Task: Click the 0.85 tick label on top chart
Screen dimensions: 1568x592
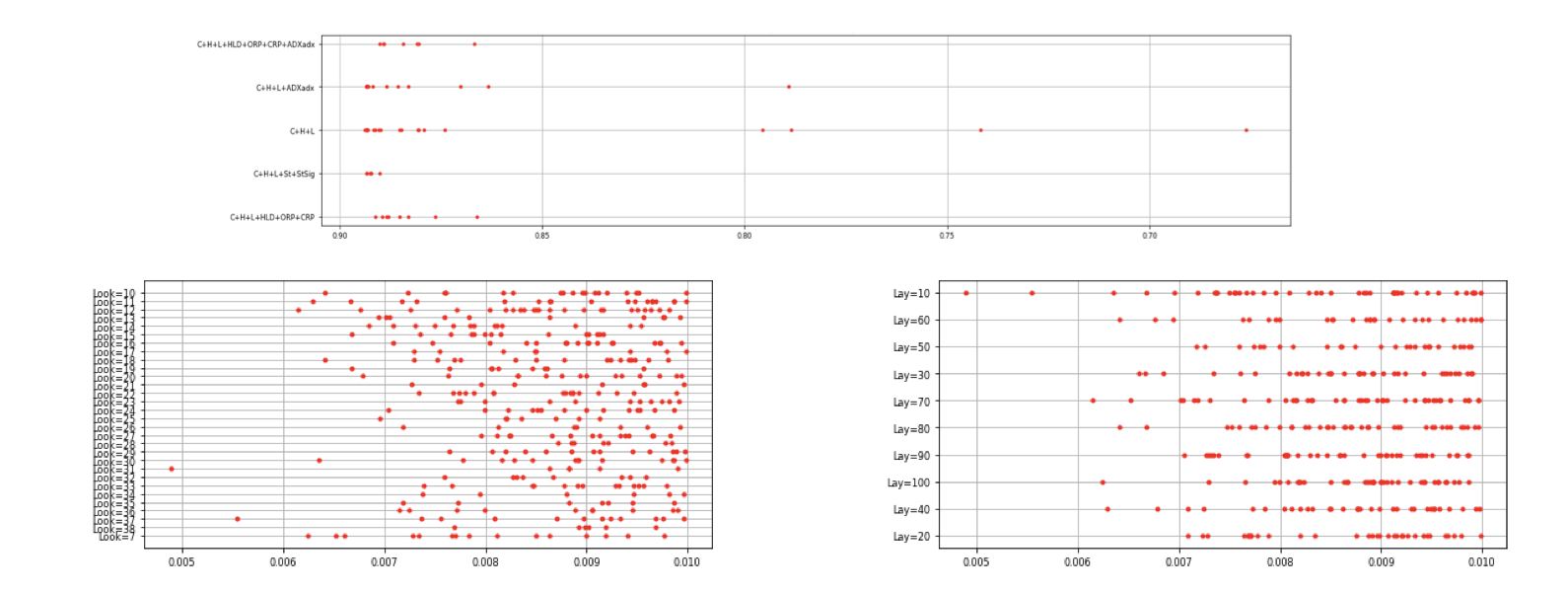Action: coord(541,237)
